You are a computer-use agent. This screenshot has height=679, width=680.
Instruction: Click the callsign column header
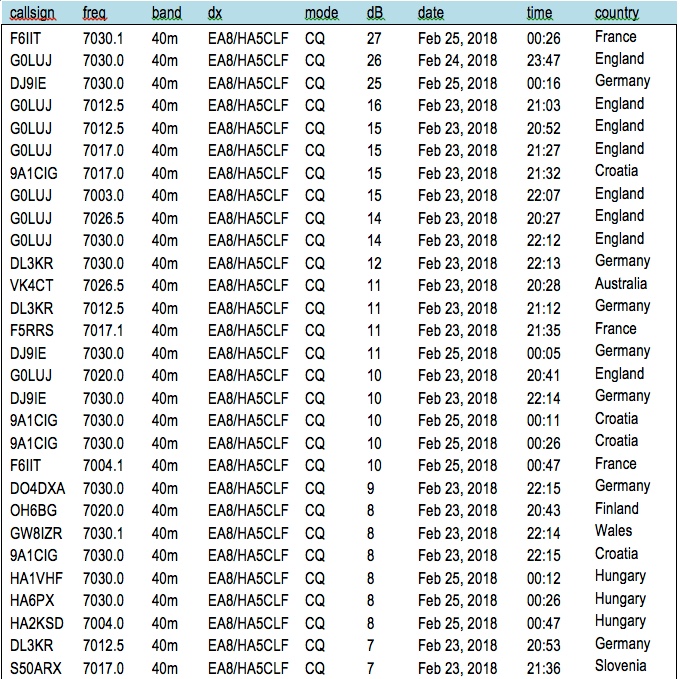32,13
